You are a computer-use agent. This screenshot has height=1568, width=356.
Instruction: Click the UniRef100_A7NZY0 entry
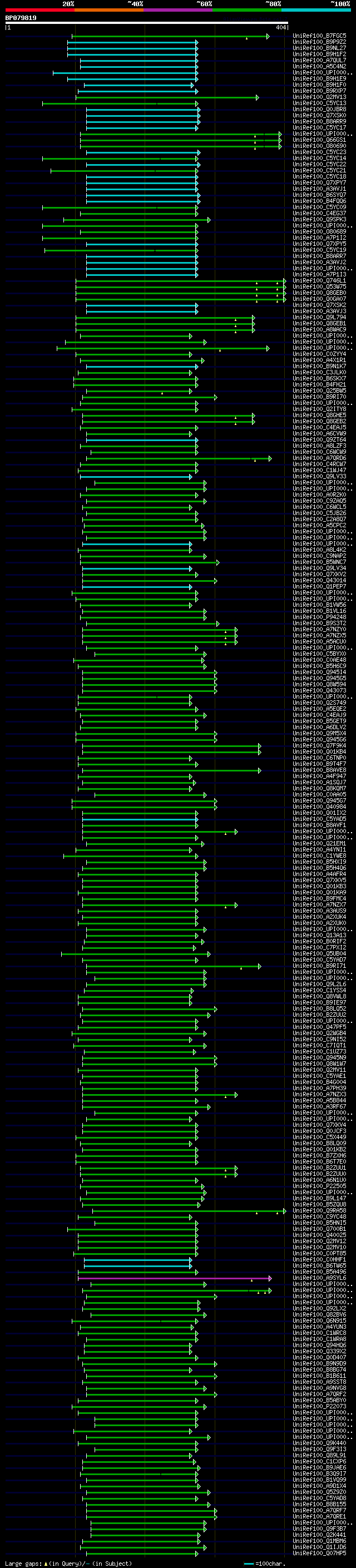319,630
